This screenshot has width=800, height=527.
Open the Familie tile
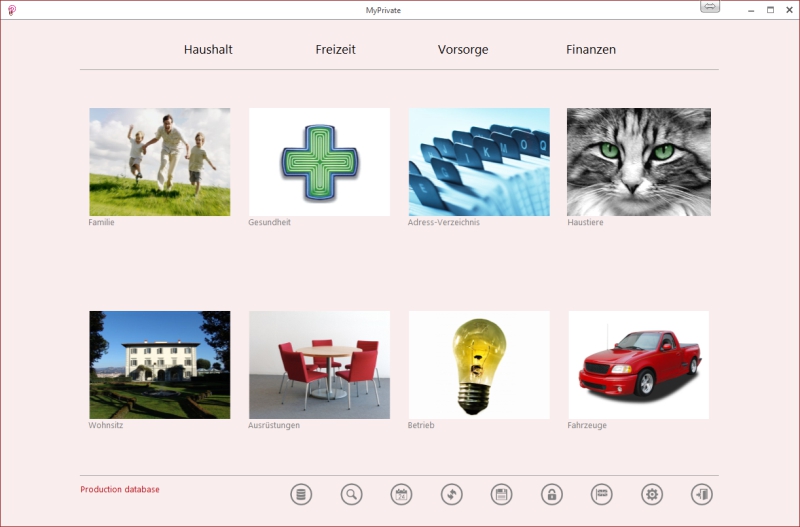(160, 162)
